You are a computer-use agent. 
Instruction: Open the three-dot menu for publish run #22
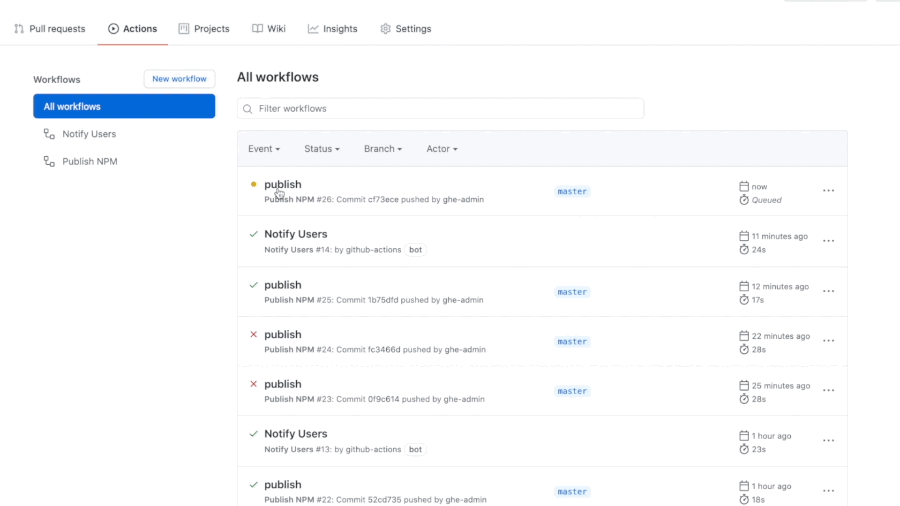coord(828,491)
